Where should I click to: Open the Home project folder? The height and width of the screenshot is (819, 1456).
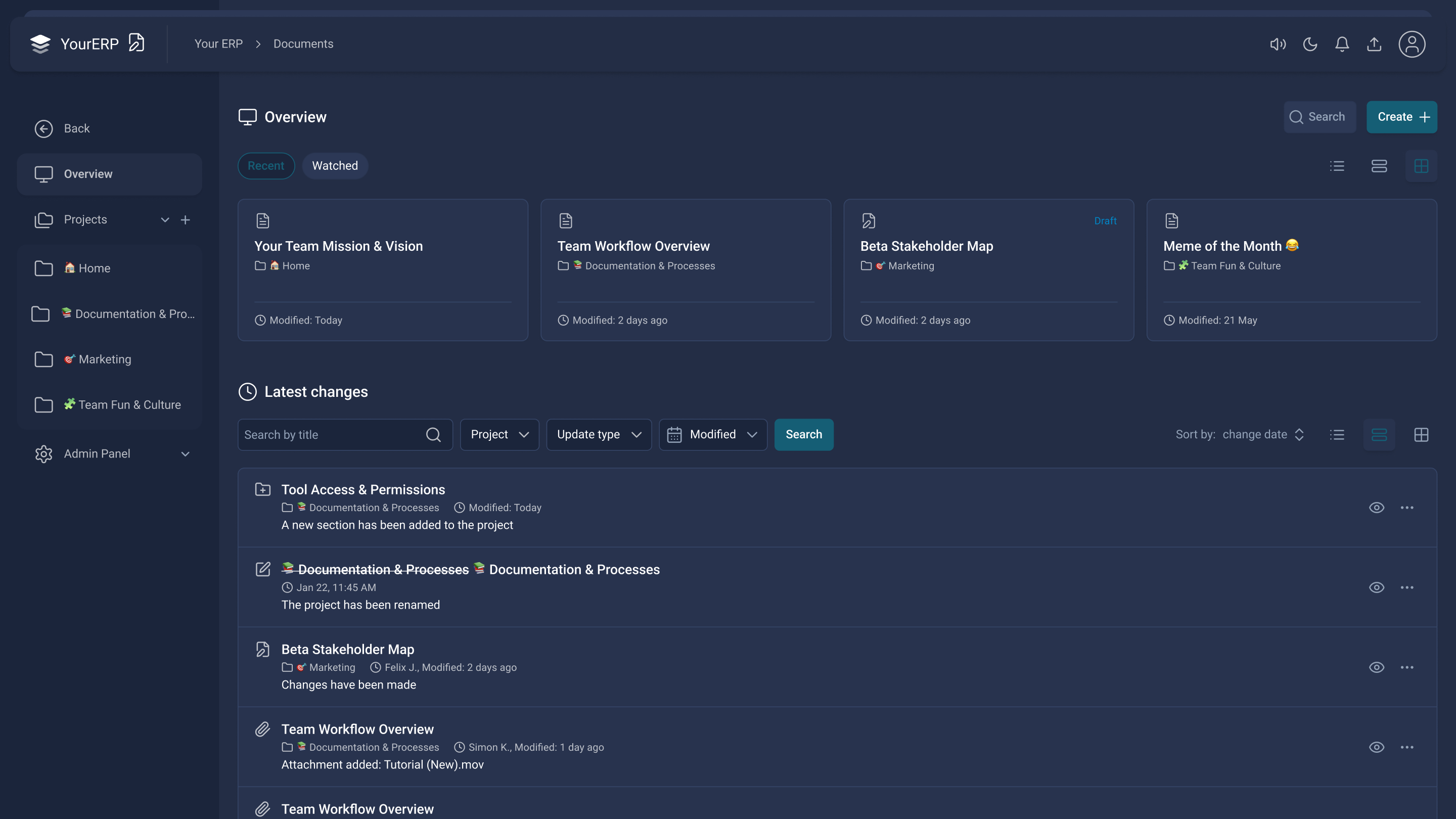point(110,268)
